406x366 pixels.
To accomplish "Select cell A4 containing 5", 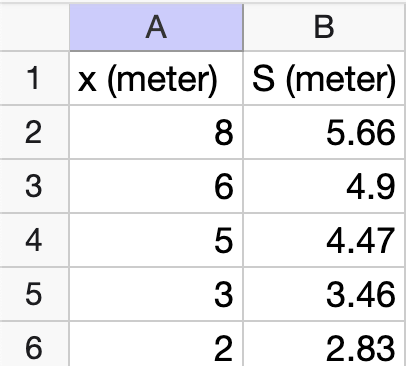I will coord(156,240).
